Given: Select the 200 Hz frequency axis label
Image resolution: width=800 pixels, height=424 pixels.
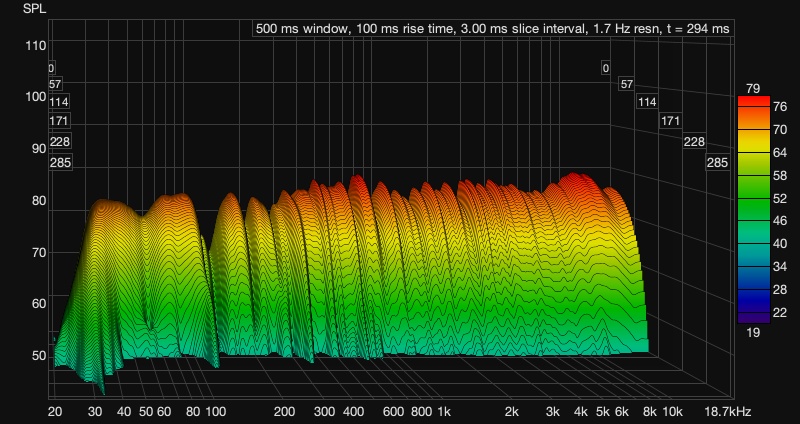Looking at the screenshot, I should pyautogui.click(x=284, y=412).
